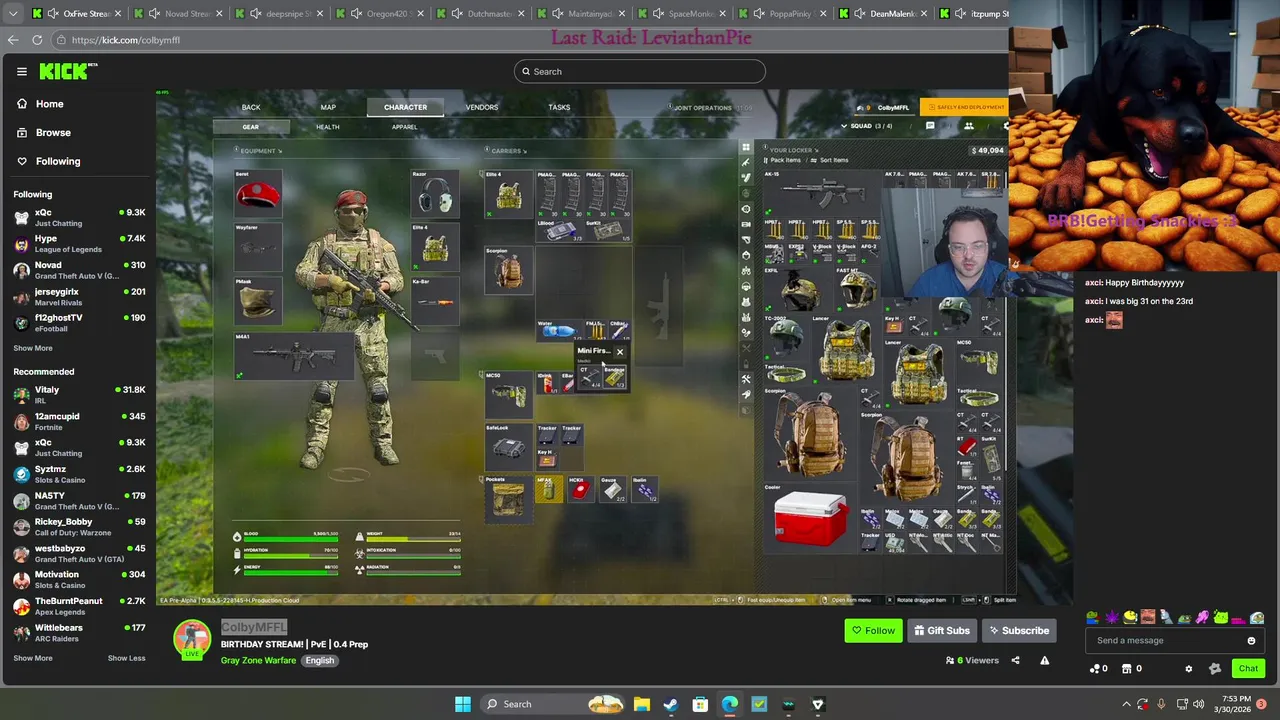Open TheBurntPeanut recommended channel
Image resolution: width=1280 pixels, height=720 pixels.
79,606
